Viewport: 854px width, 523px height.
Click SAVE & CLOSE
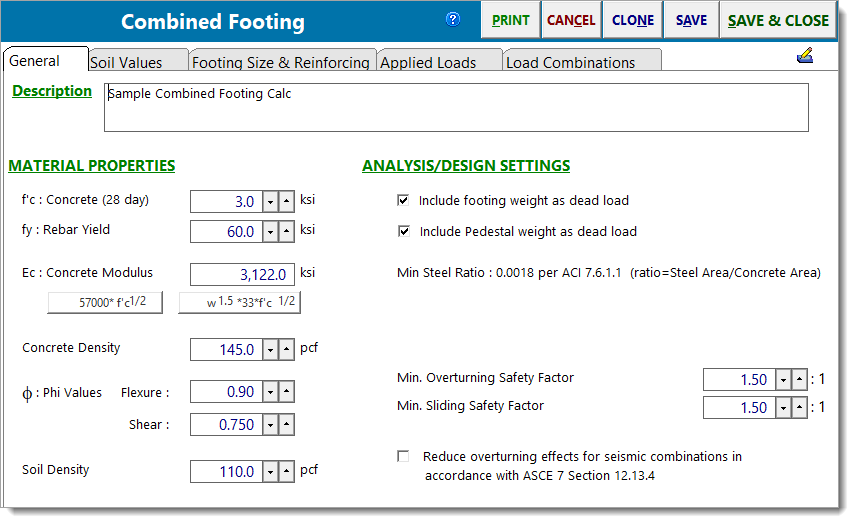[778, 20]
